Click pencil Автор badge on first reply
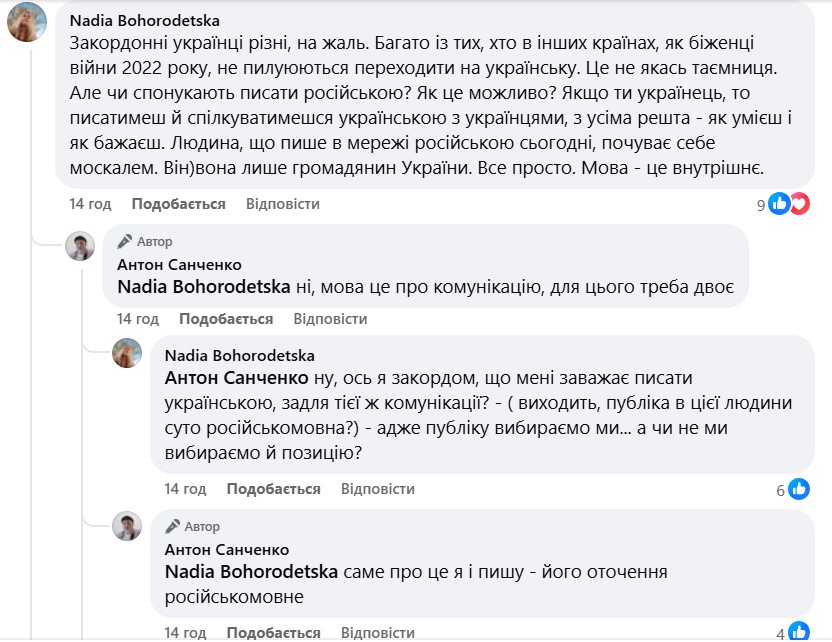Screen dimensions: 832x642 [145, 241]
